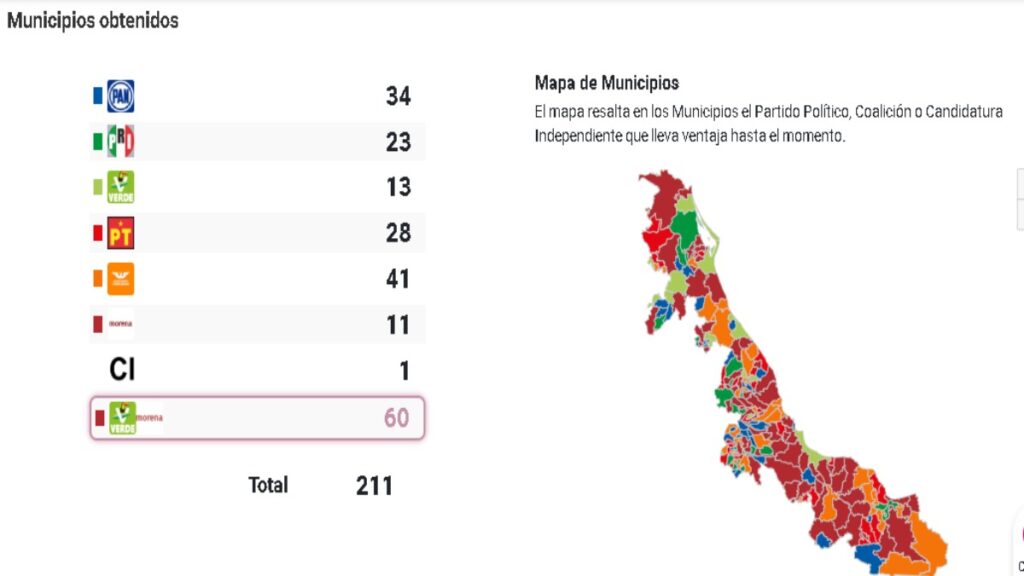
Task: Click the blue color square beside PAN
Action: coord(97,97)
